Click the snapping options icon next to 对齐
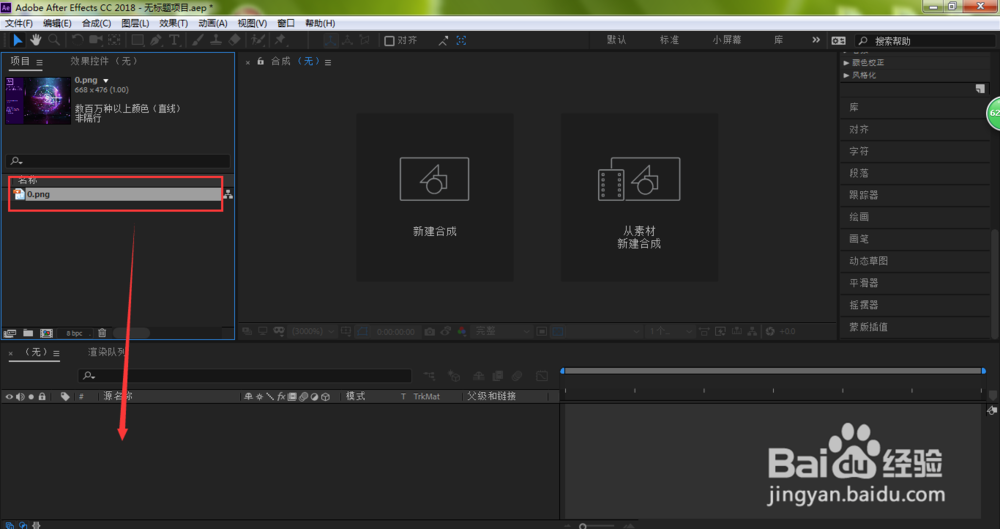The height and width of the screenshot is (529, 1000). click(443, 40)
